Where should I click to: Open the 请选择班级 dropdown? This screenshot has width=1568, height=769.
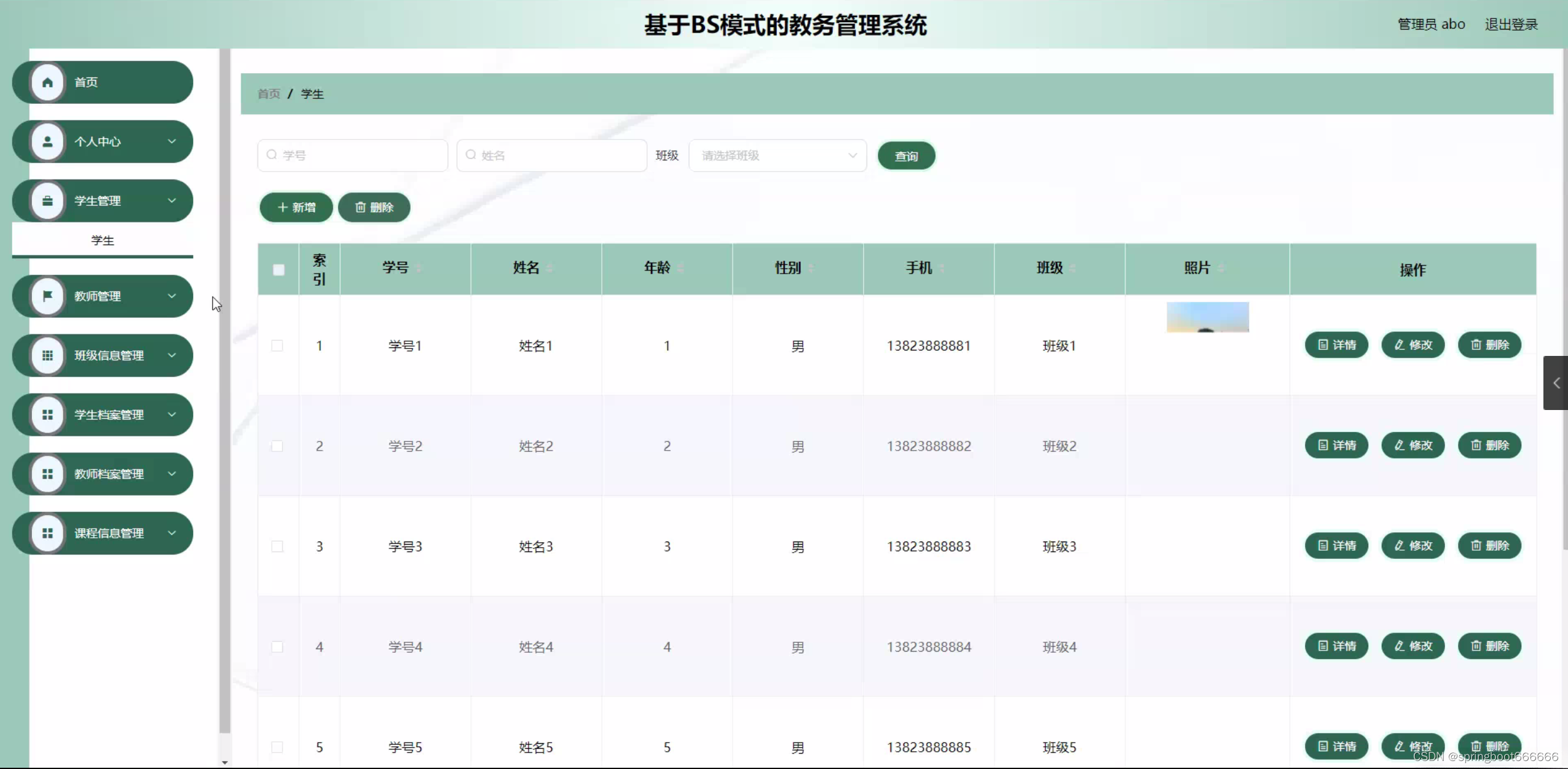pyautogui.click(x=778, y=156)
